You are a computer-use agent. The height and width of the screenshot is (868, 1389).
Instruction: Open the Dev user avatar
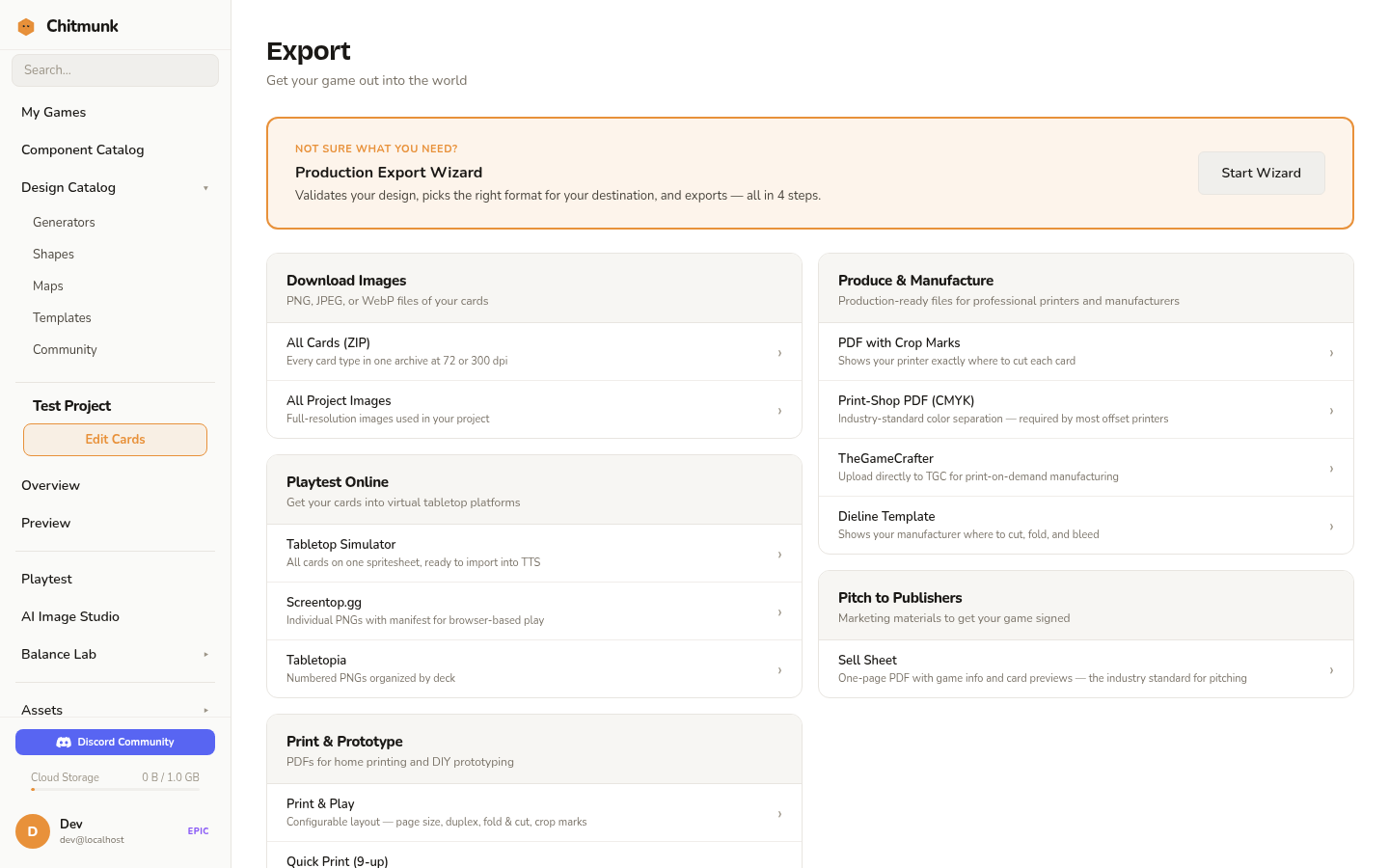[33, 831]
